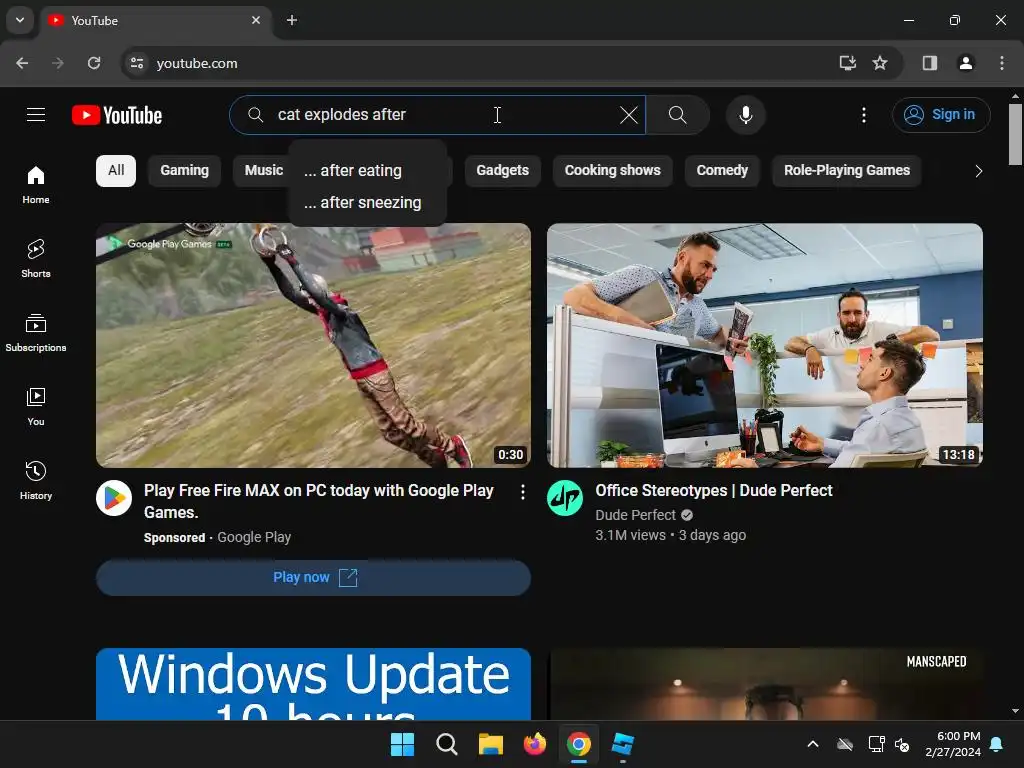The image size is (1024, 768).
Task: Open the YouTube hamburger guide menu
Action: (36, 115)
